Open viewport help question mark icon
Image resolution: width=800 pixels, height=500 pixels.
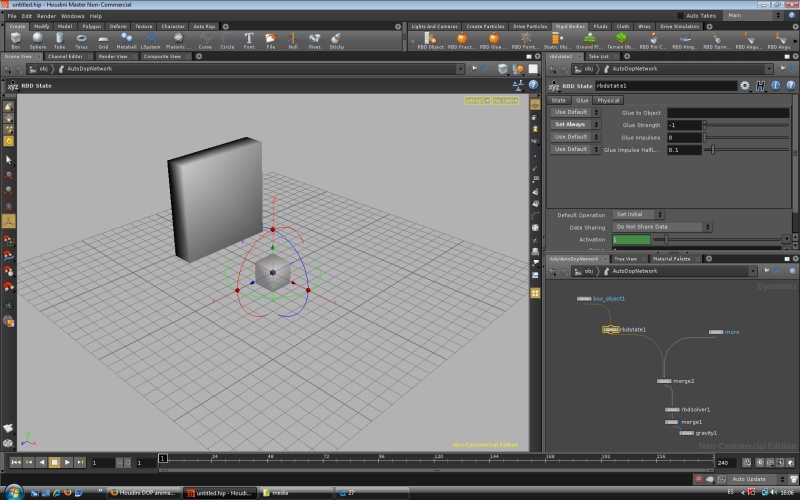tap(533, 85)
